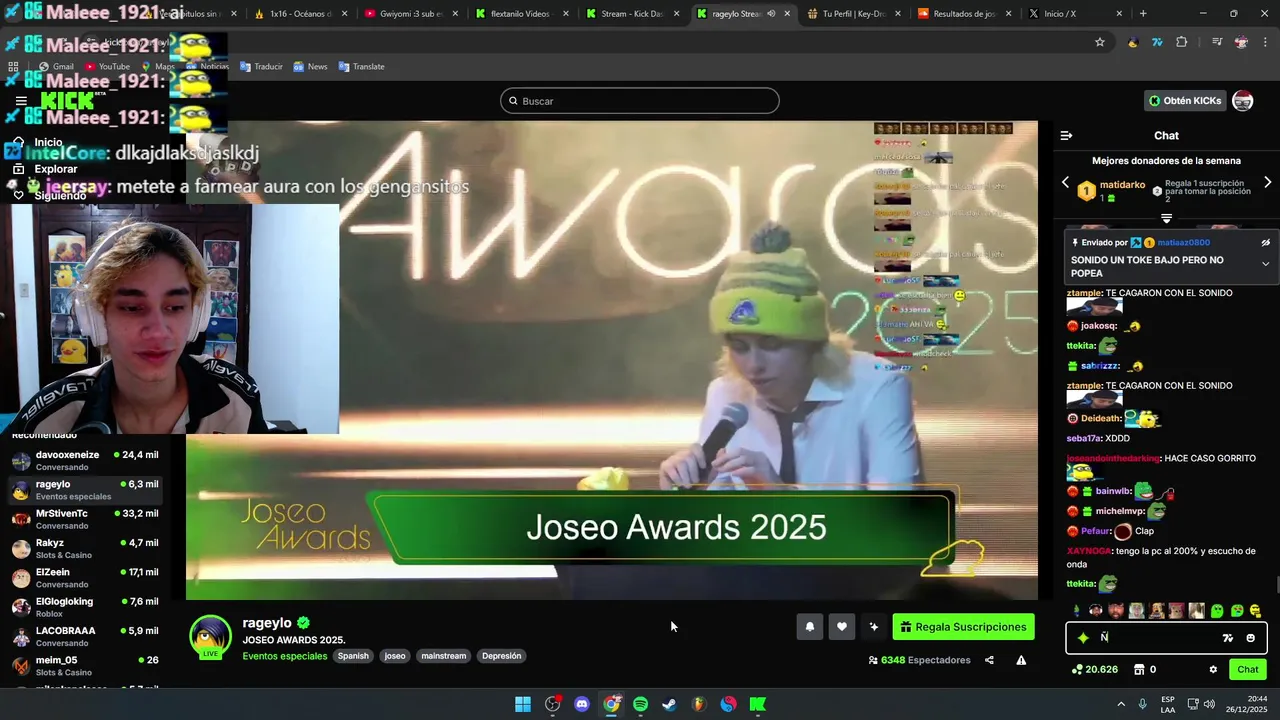Click the sparkle subscribe icon beside heart
This screenshot has width=1280, height=720.
[874, 627]
